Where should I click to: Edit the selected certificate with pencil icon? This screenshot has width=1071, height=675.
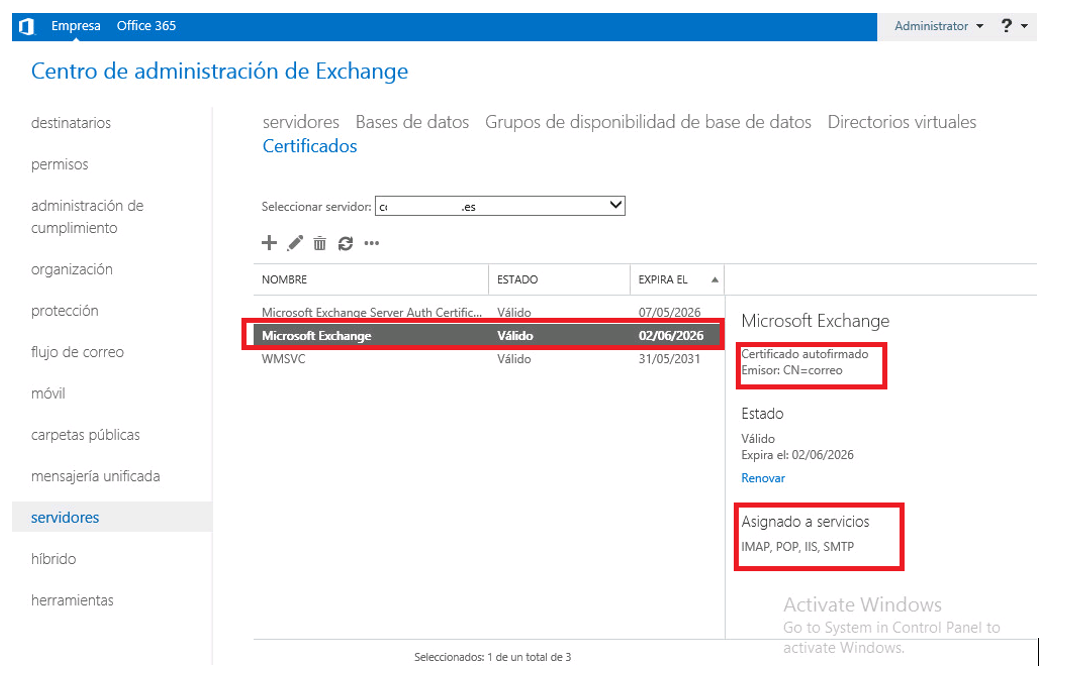pos(295,243)
